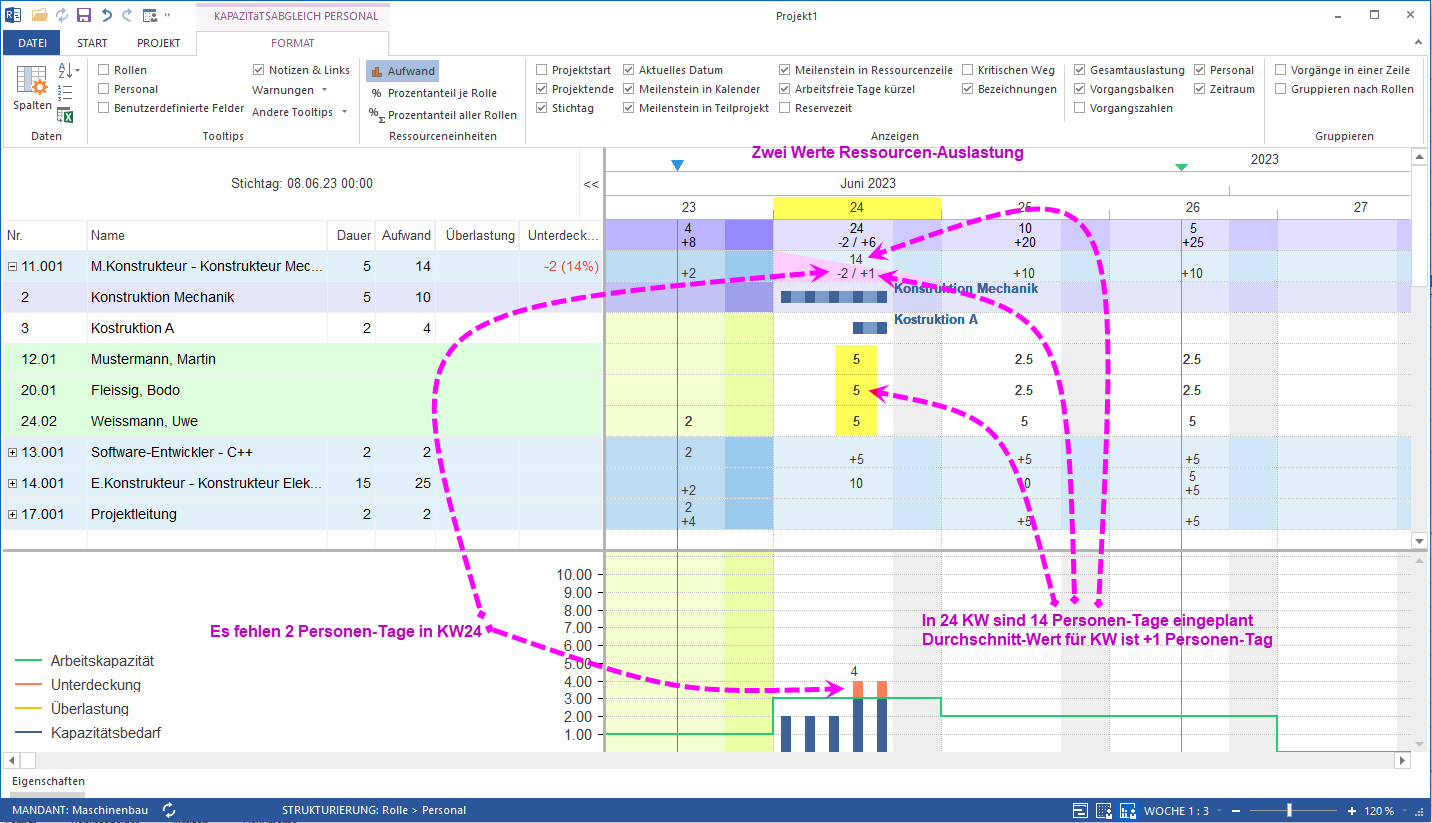The height and width of the screenshot is (823, 1432).
Task: Toggle the Kritischen Weg checkbox
Action: click(x=968, y=70)
